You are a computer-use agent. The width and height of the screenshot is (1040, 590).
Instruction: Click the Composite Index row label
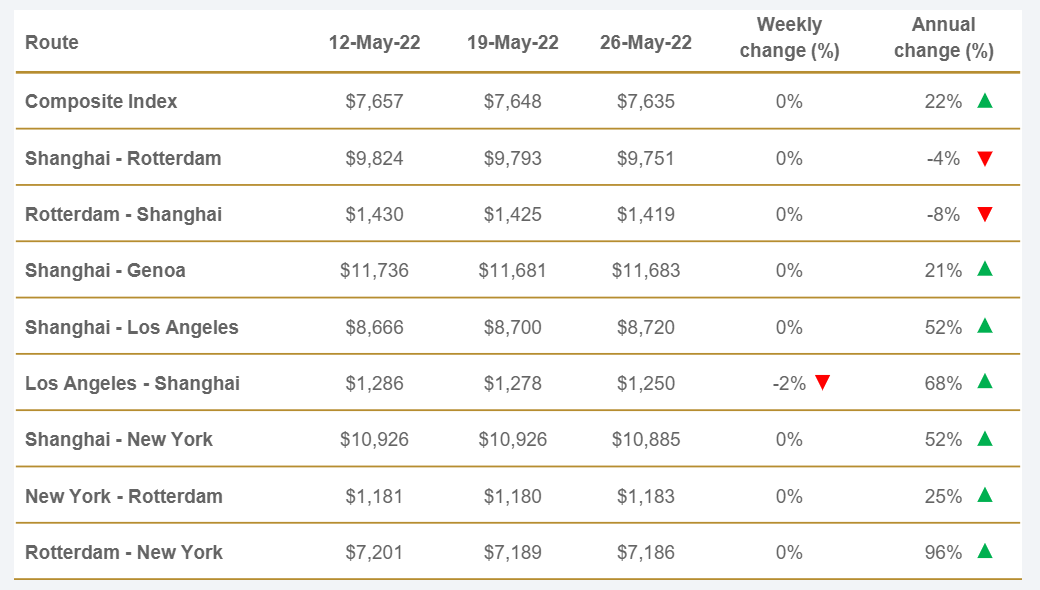101,101
